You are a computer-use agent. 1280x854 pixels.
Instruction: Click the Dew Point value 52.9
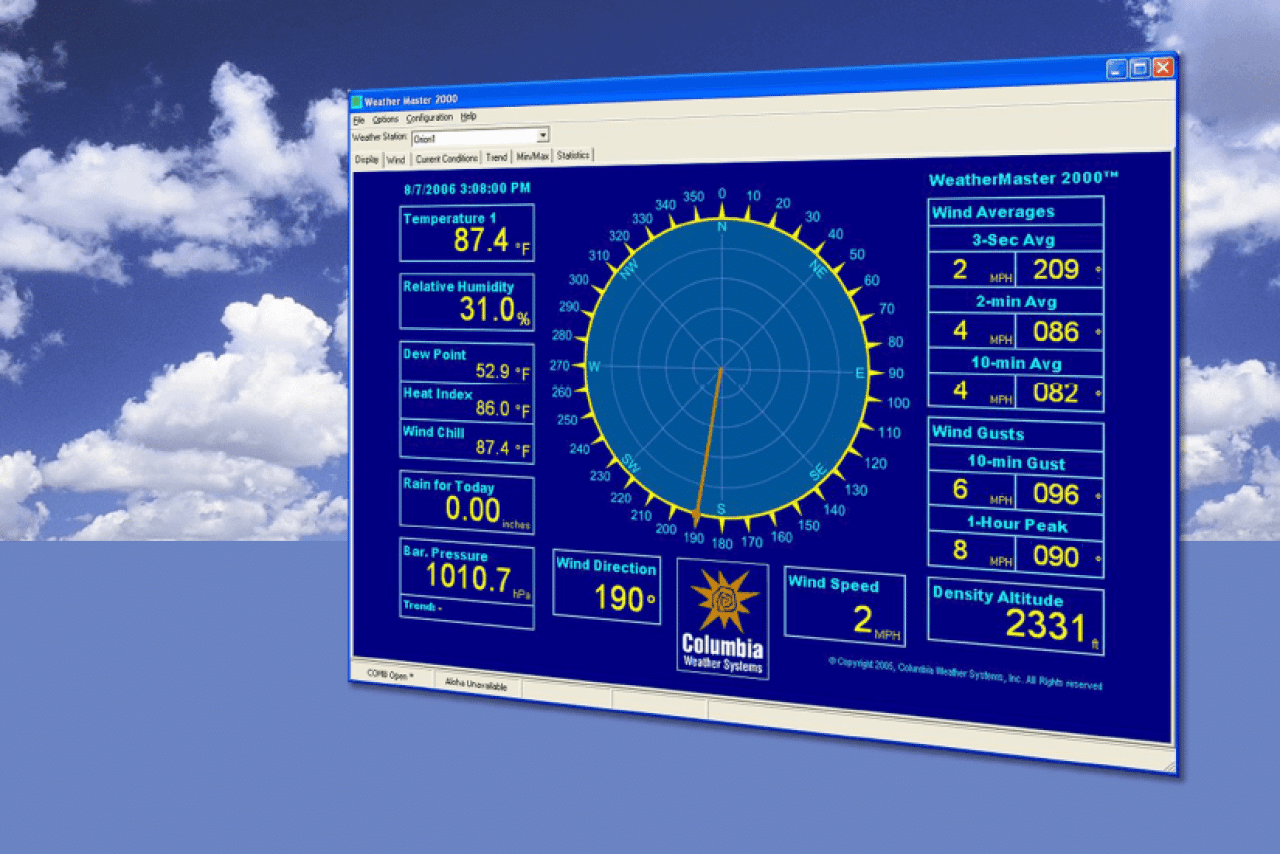(x=493, y=371)
